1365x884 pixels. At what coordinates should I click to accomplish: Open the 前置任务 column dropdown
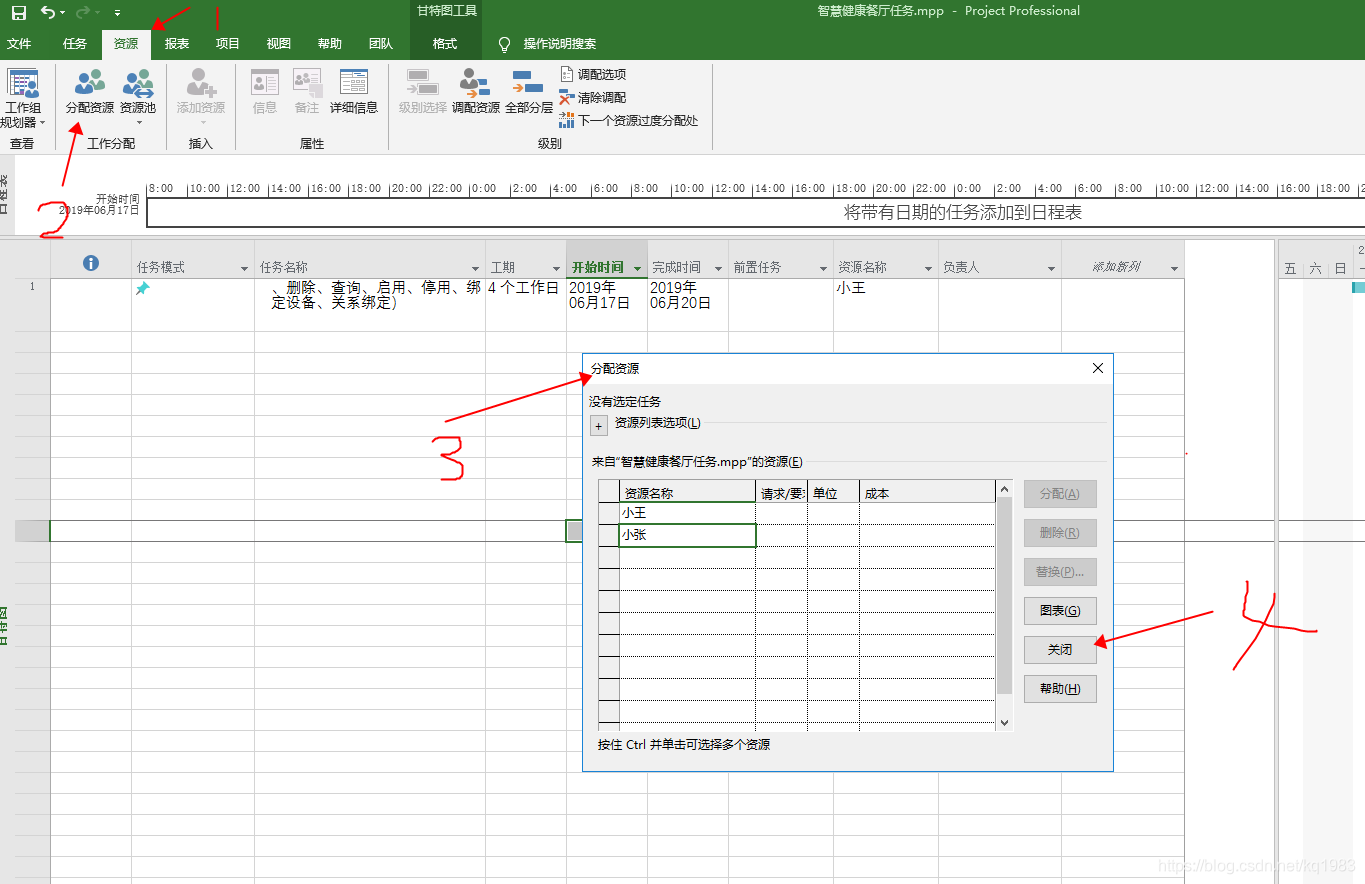[824, 268]
